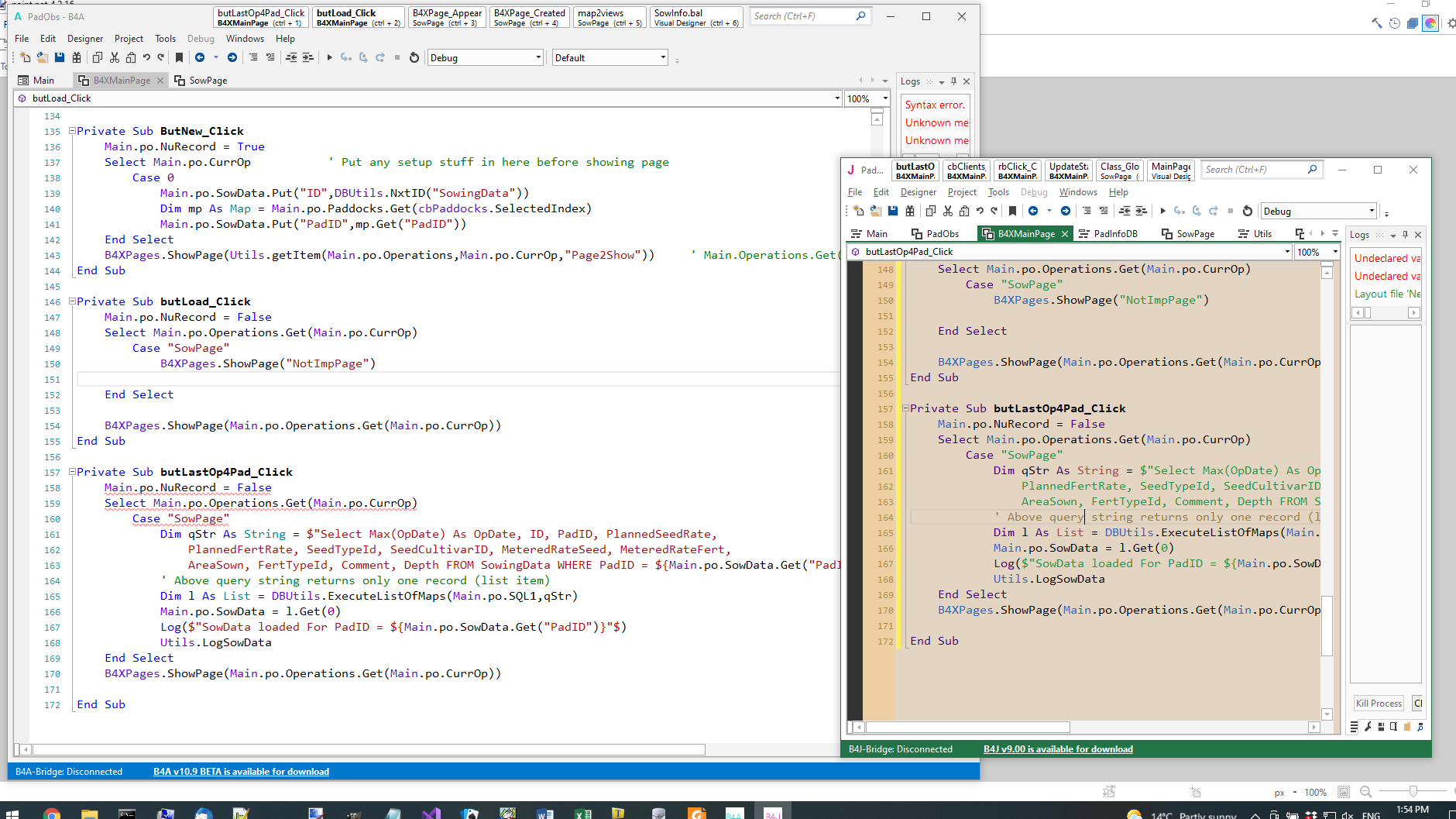
Task: Pin the Logs panel in B4J window
Action: pos(1405,235)
